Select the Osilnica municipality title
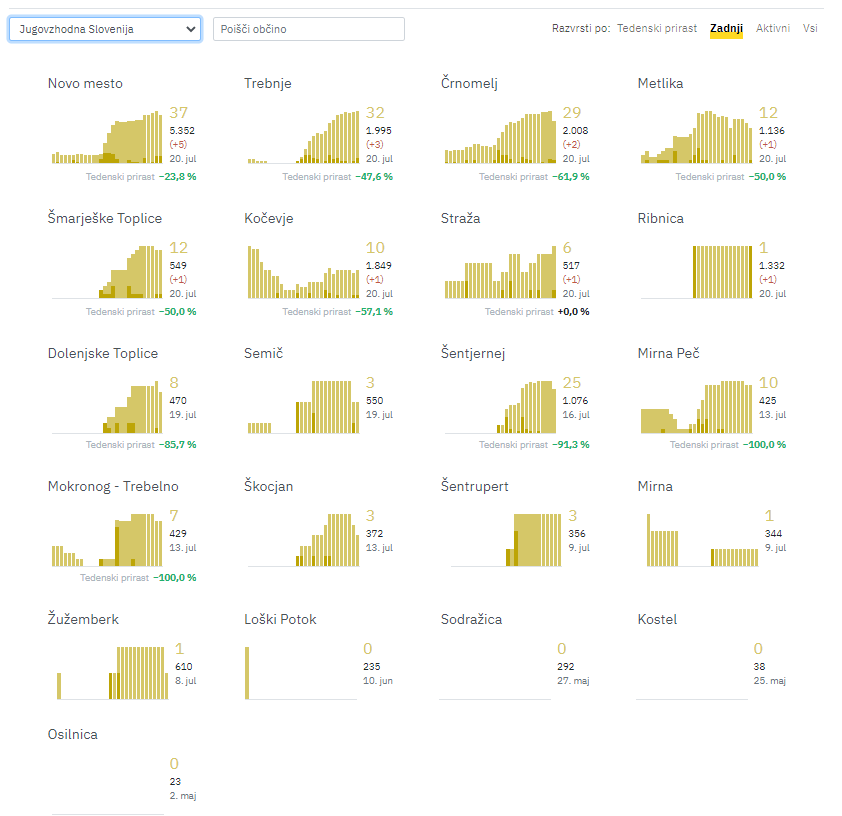Image resolution: width=842 pixels, height=816 pixels. click(72, 734)
